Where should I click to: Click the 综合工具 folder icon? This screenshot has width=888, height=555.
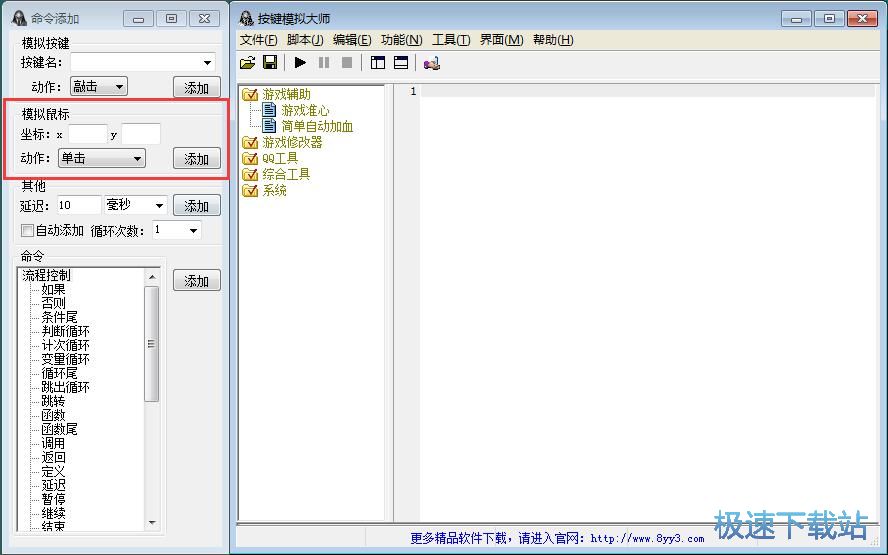pyautogui.click(x=250, y=174)
